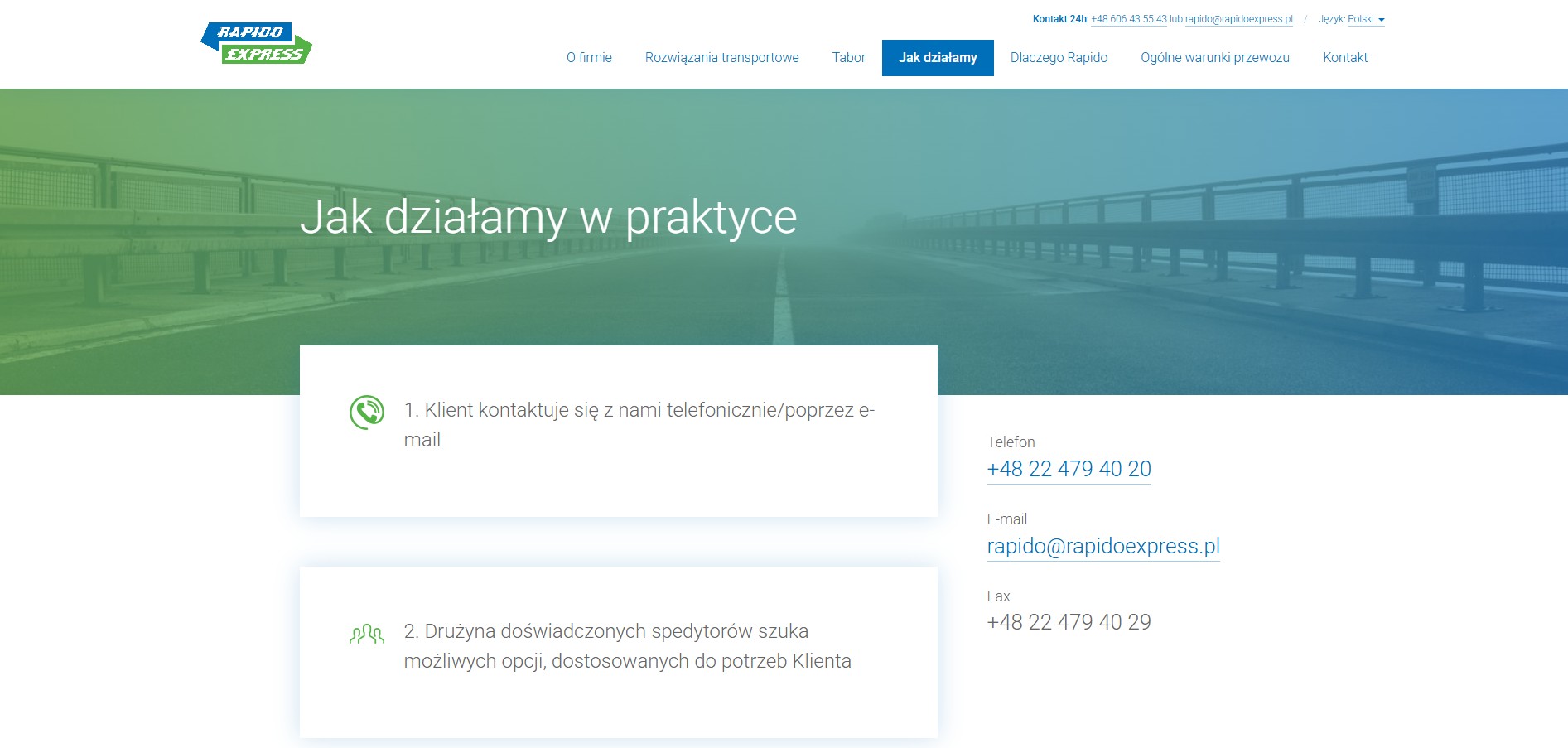The width and height of the screenshot is (1568, 748).
Task: Expand the language selector chevron
Action: pyautogui.click(x=1382, y=21)
